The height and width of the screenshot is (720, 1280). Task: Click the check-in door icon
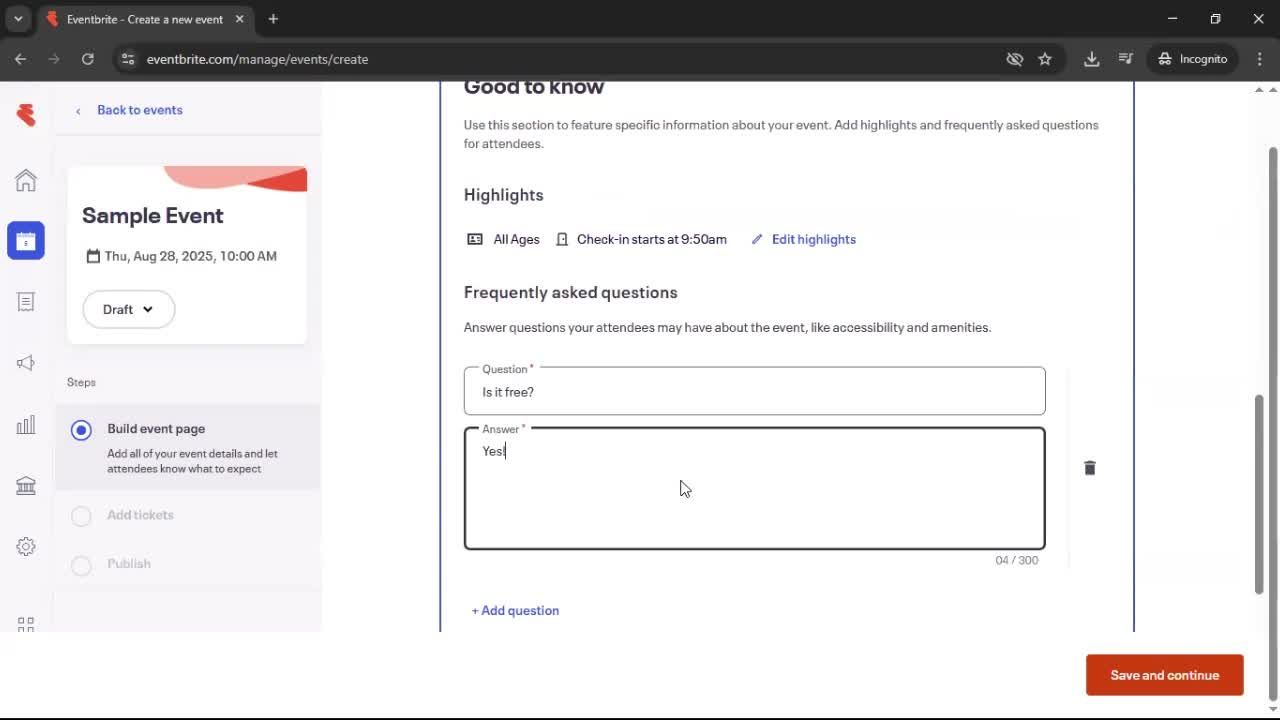tap(562, 239)
